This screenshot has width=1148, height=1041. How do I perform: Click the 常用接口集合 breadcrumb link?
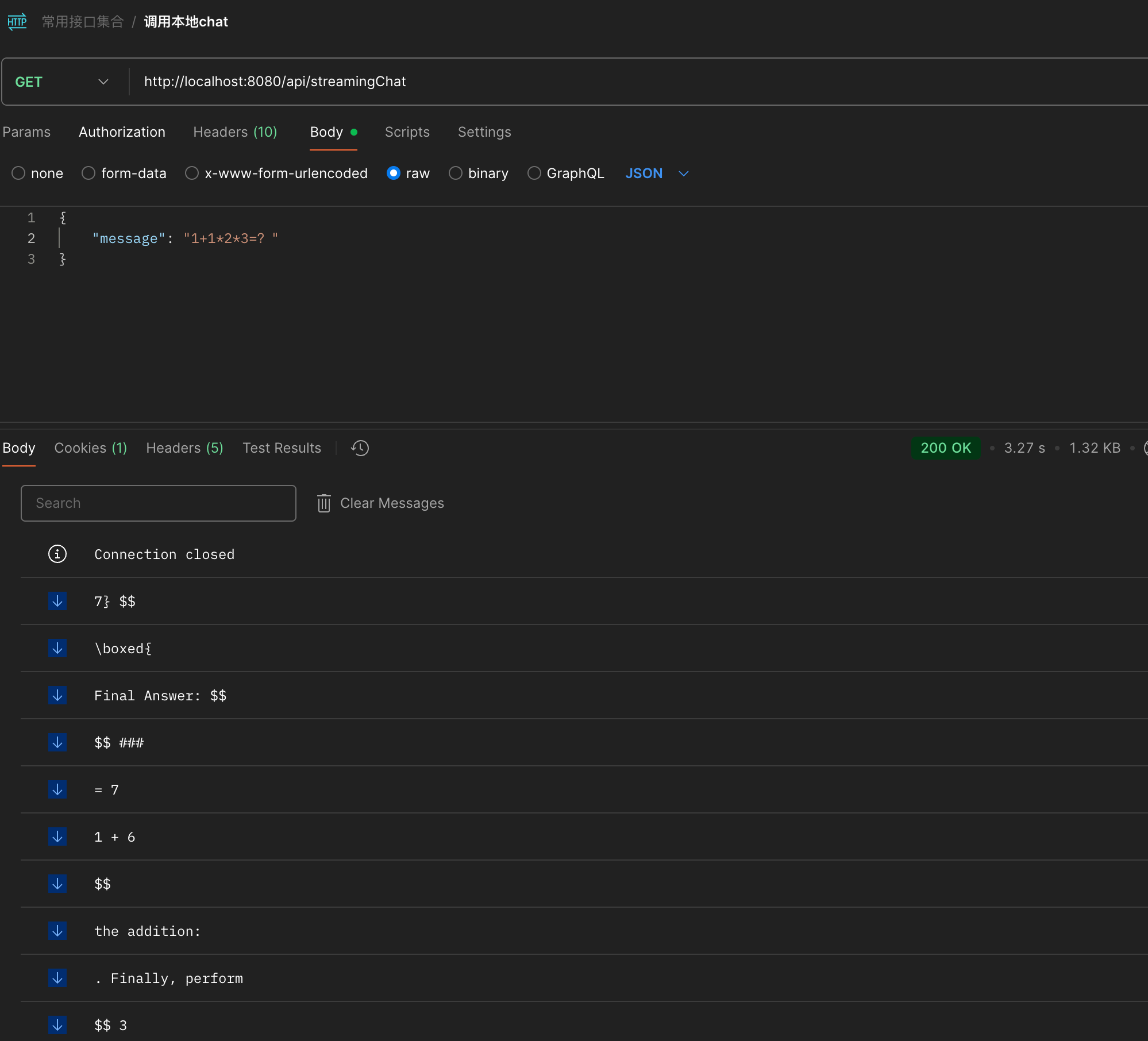[83, 22]
